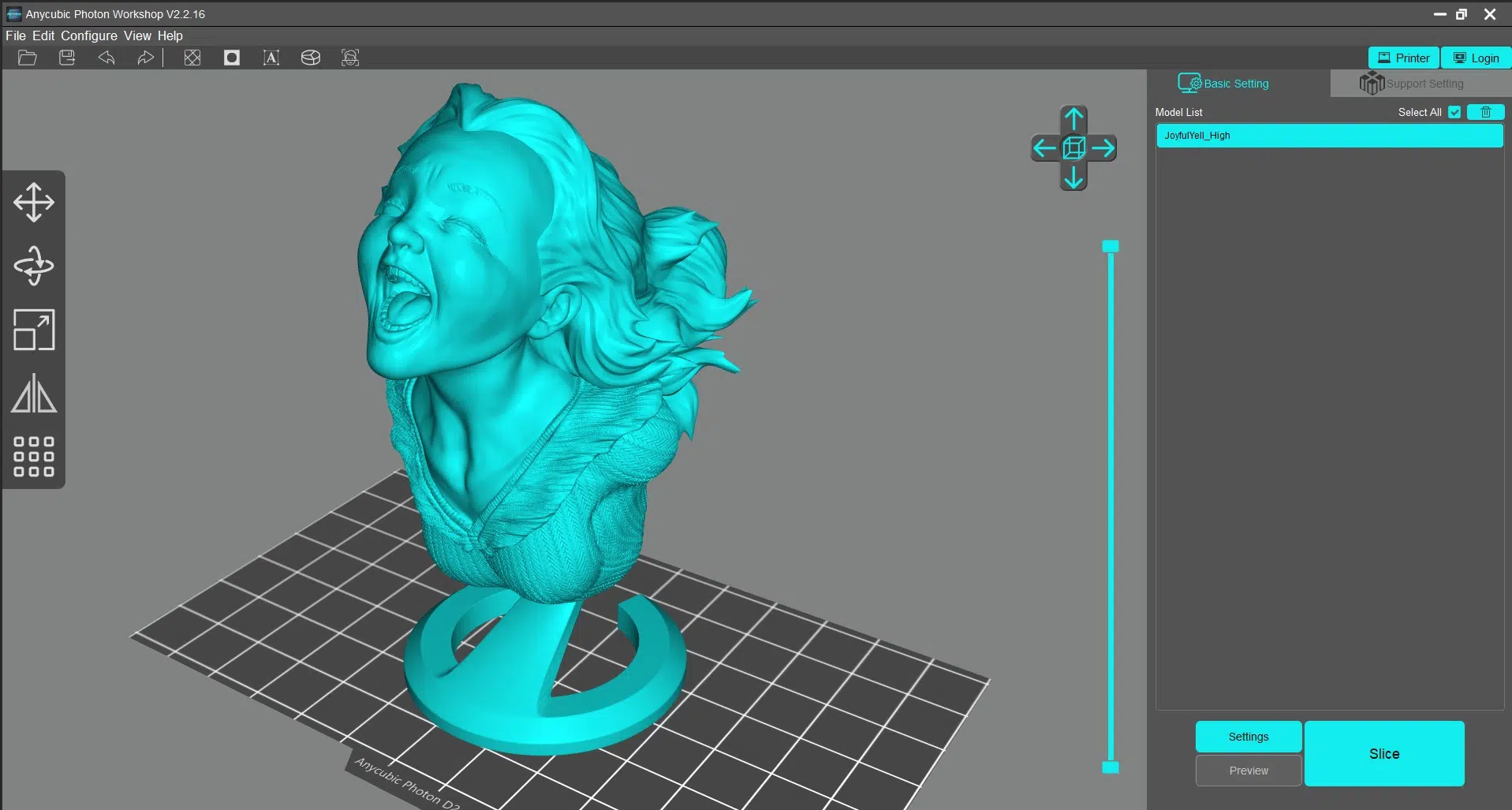Viewport: 1512px width, 810px height.
Task: Open the Help menu
Action: tap(170, 35)
